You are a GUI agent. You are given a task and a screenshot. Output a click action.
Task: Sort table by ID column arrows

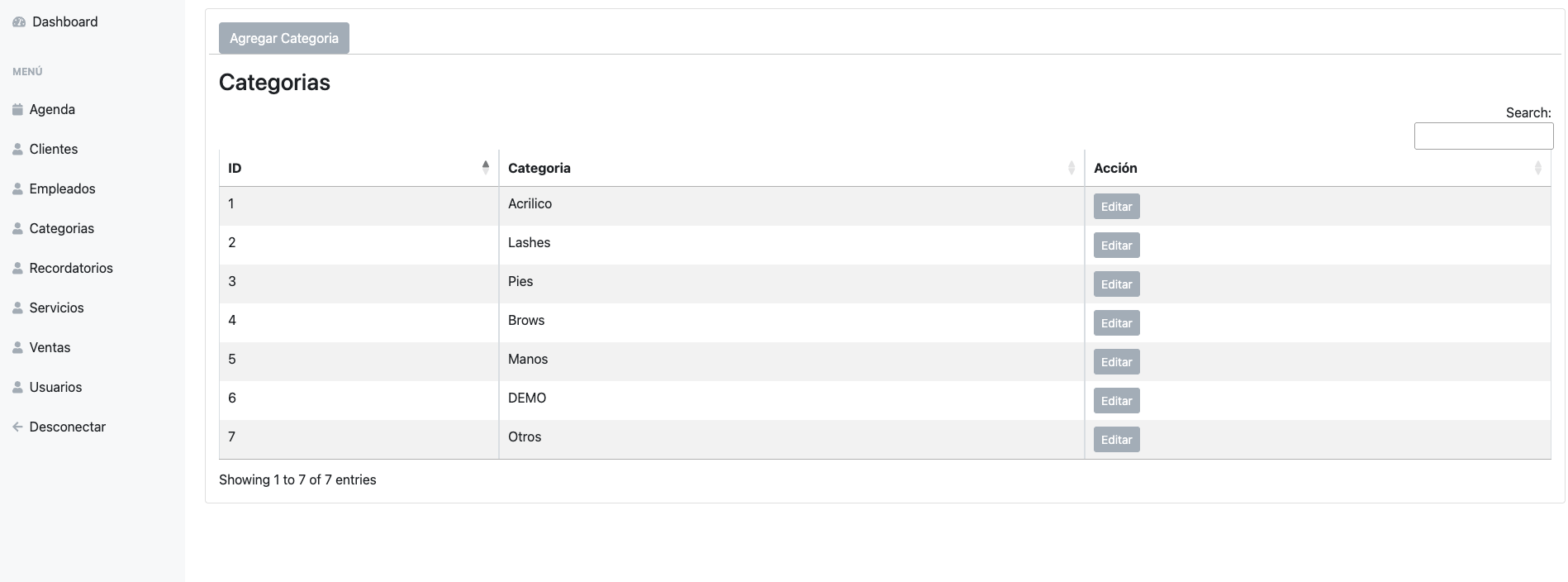[486, 168]
